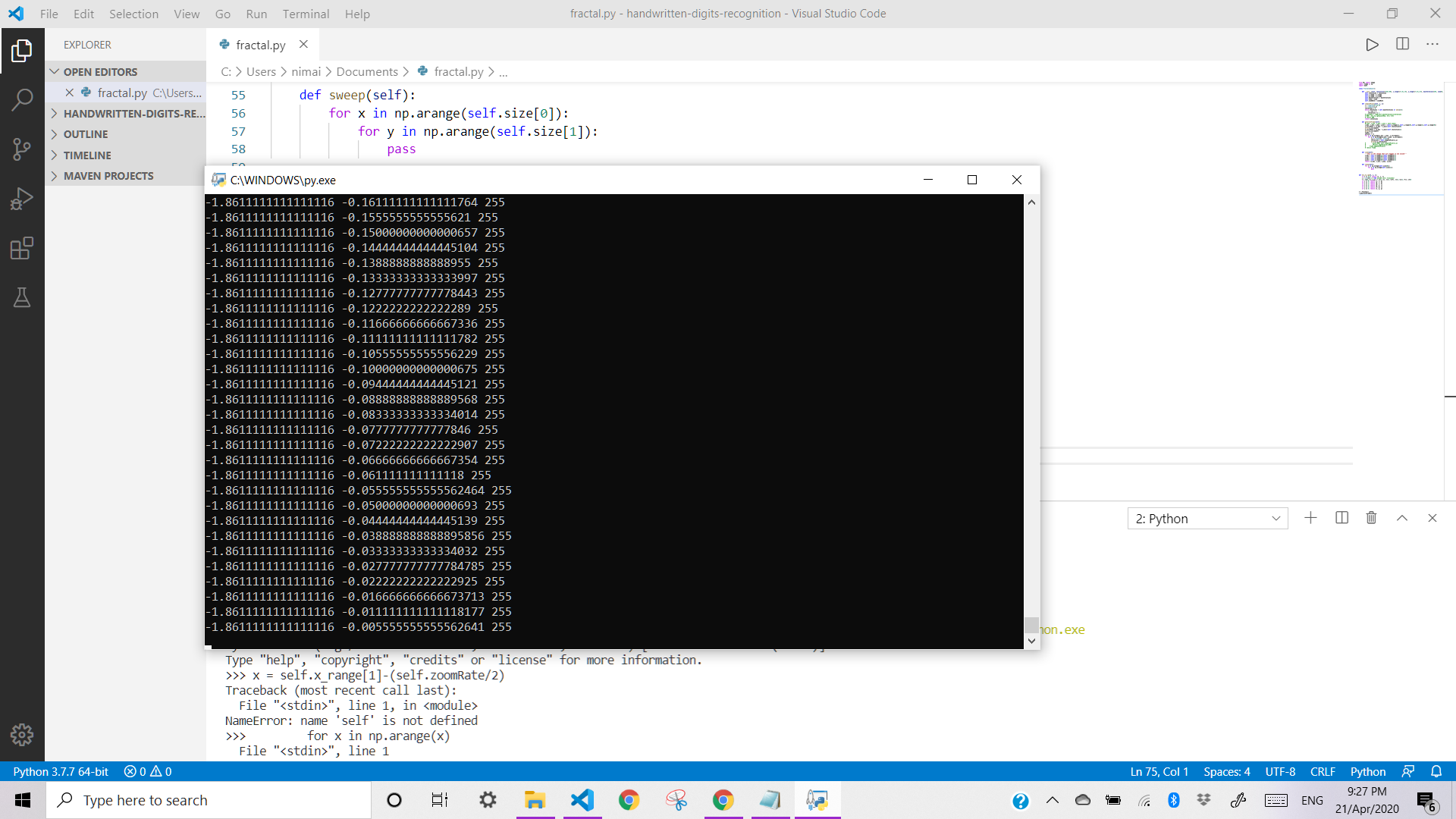Split the editor to the right
1456x819 pixels.
1402,45
